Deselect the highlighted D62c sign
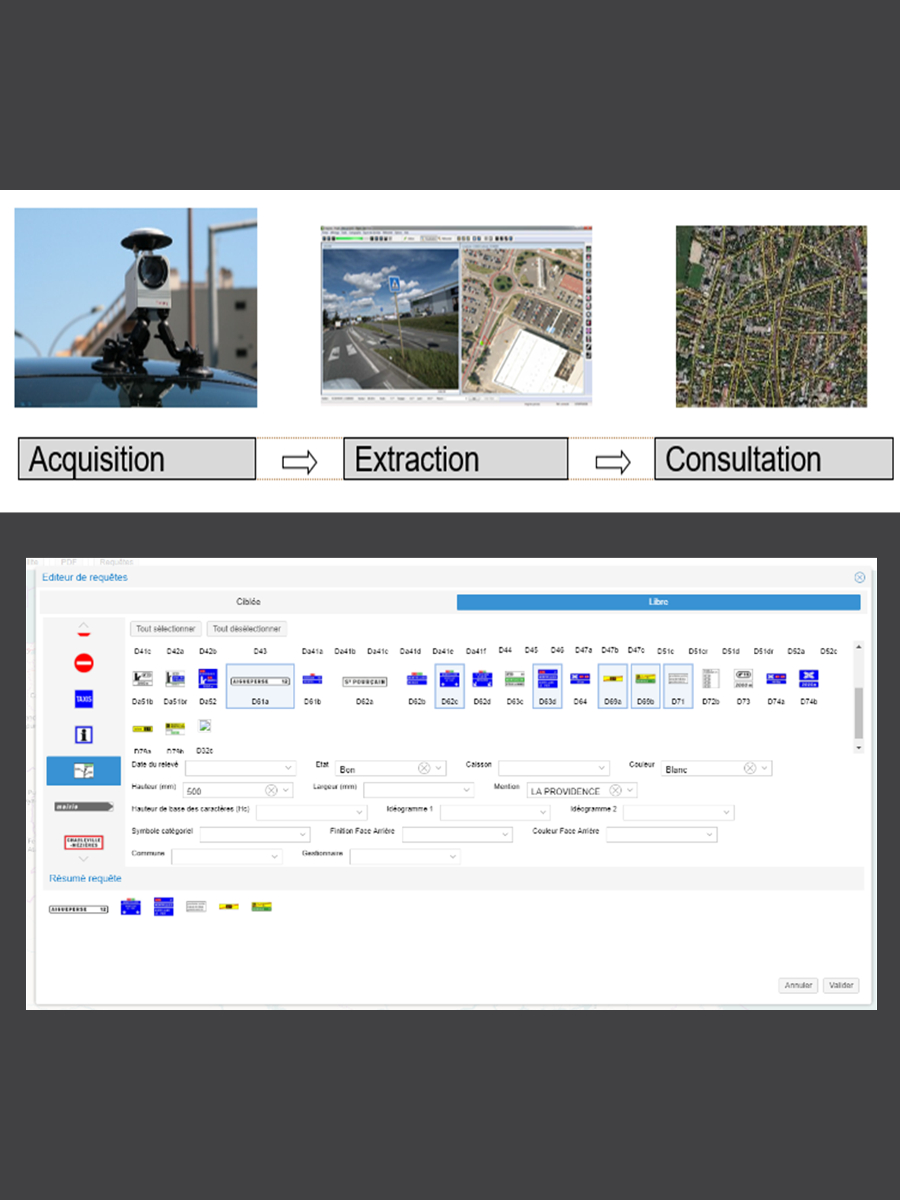Image resolution: width=900 pixels, height=1200 pixels. (449, 679)
